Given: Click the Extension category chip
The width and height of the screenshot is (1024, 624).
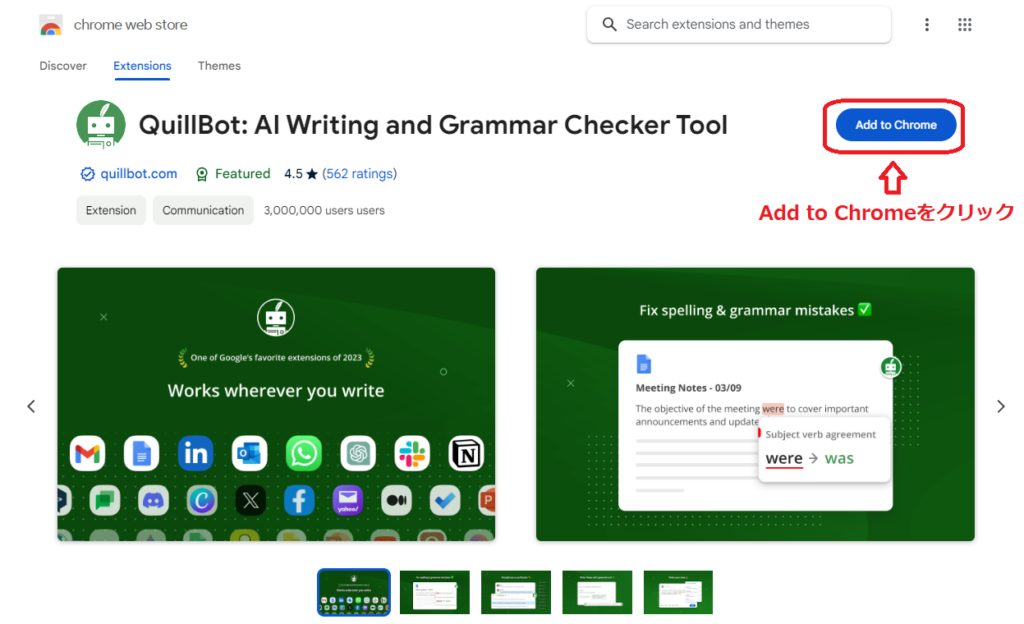Looking at the screenshot, I should click(111, 210).
